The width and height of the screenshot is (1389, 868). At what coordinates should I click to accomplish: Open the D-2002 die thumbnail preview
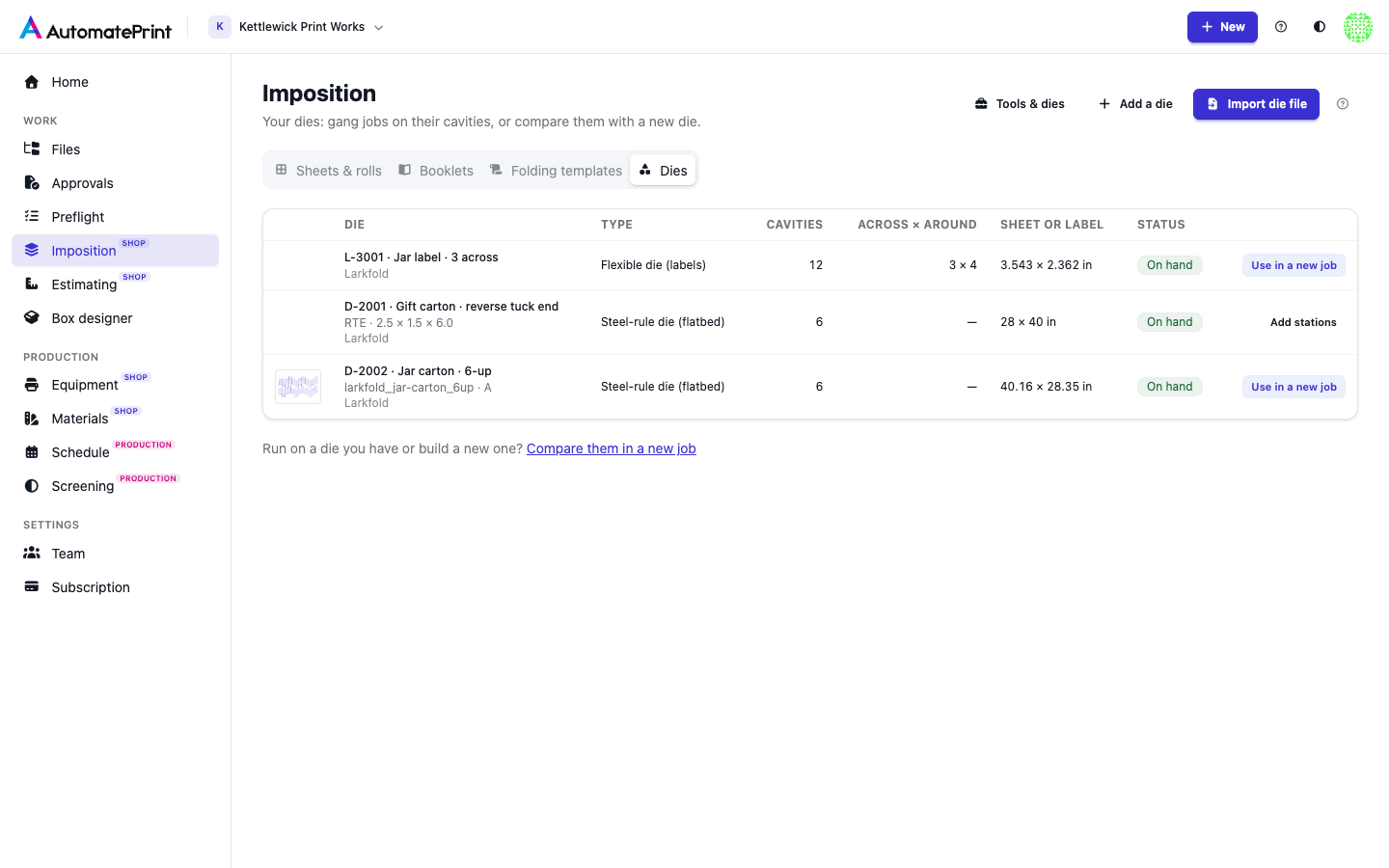click(x=298, y=387)
